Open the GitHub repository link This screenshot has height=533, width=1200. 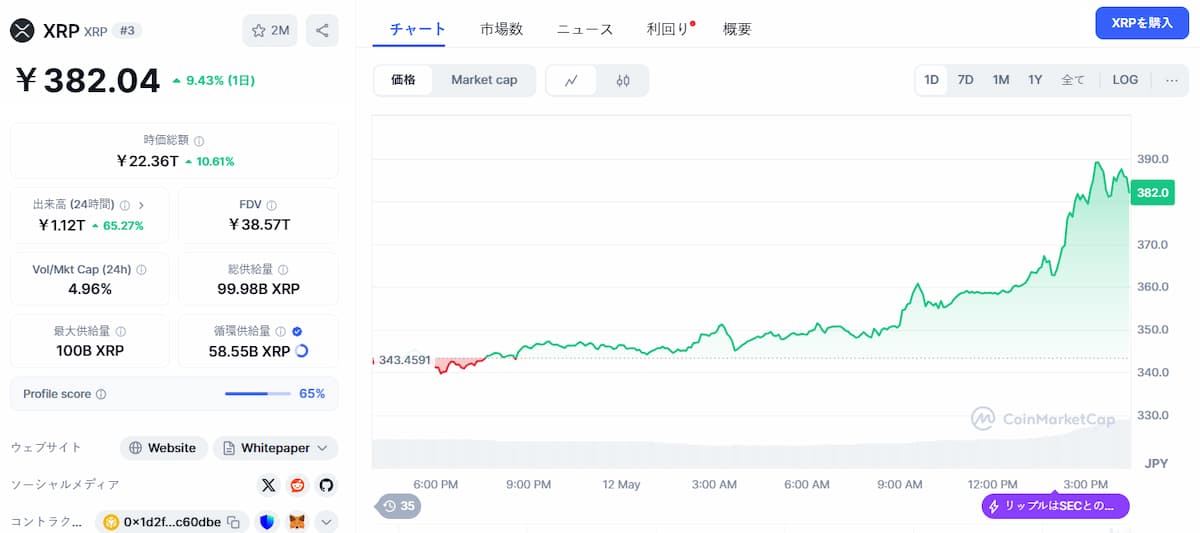tap(326, 485)
